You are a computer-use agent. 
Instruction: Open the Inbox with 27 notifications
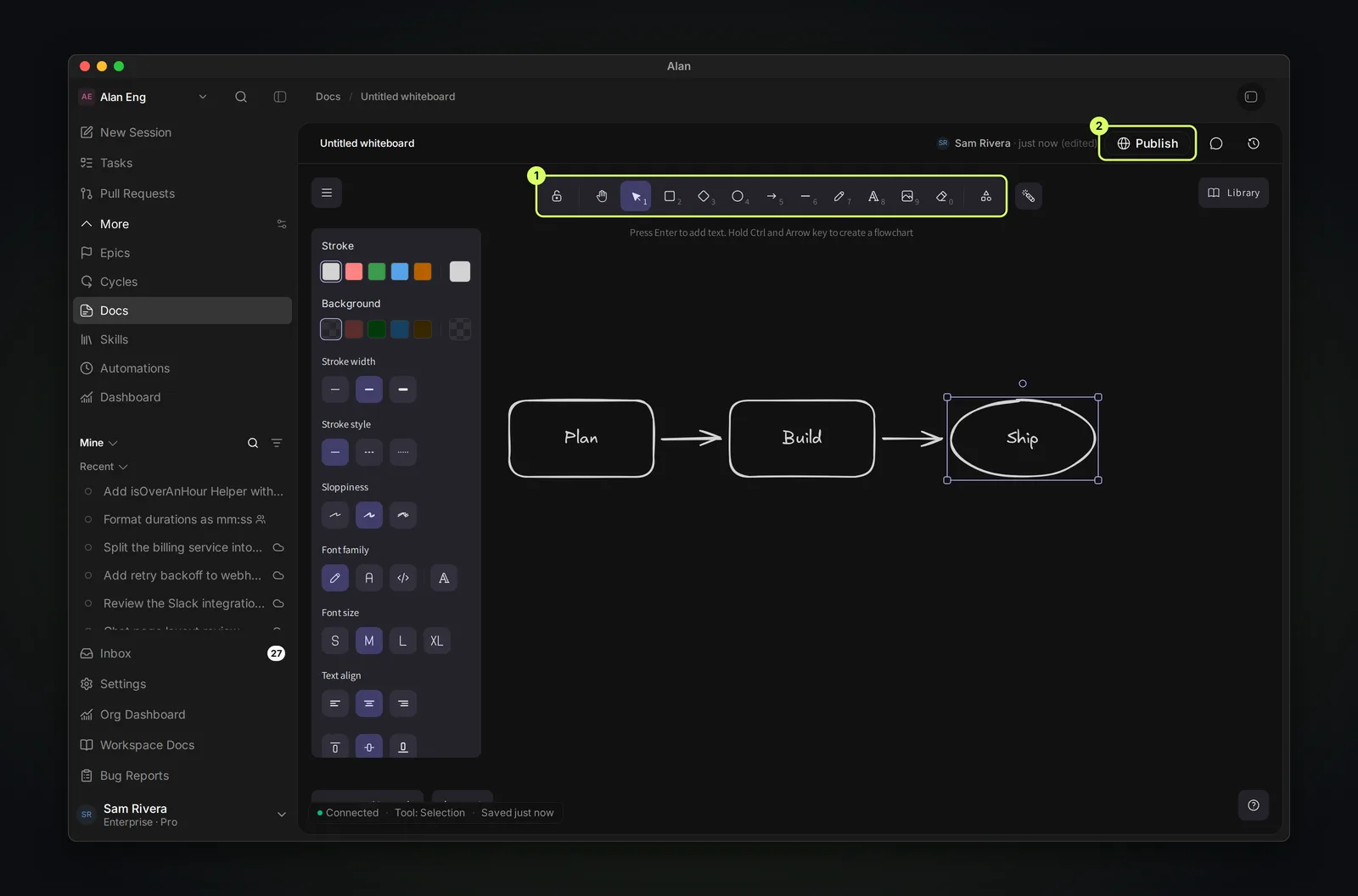pyautogui.click(x=182, y=653)
